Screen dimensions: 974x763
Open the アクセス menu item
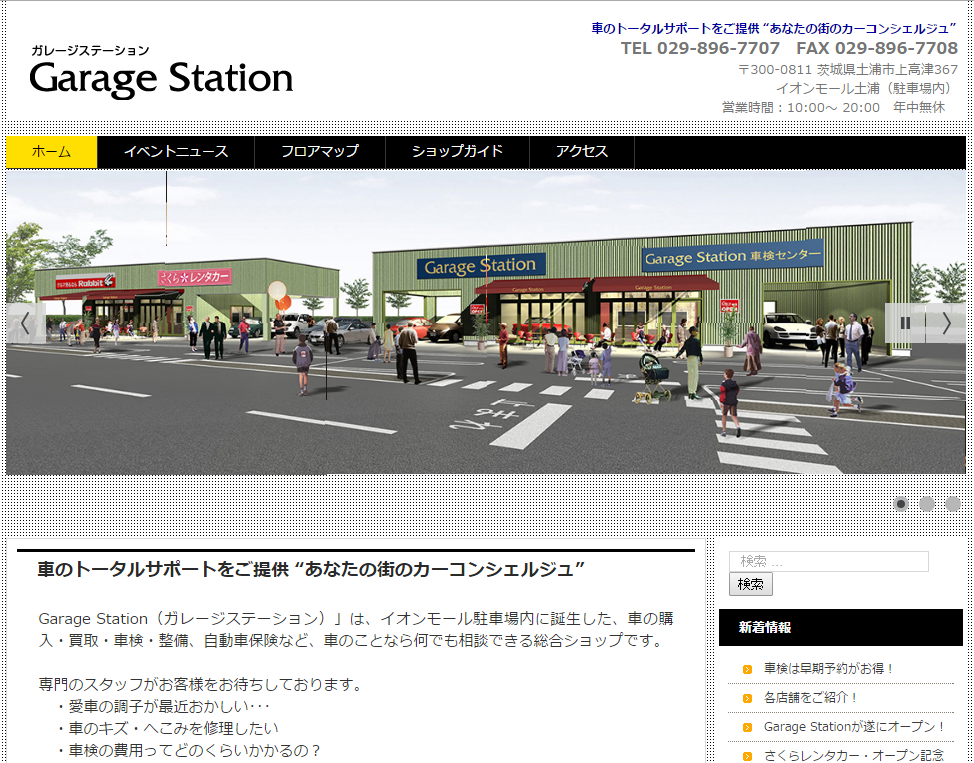(581, 152)
